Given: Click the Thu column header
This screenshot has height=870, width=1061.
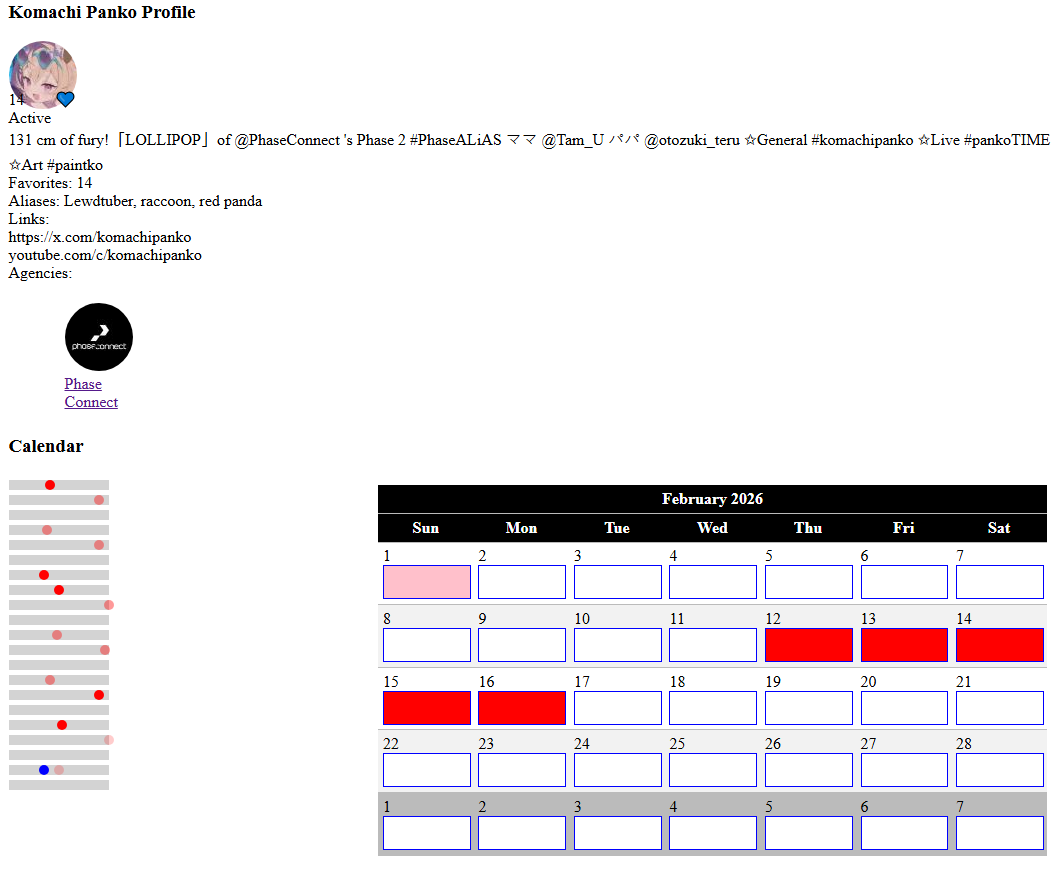Looking at the screenshot, I should [808, 528].
